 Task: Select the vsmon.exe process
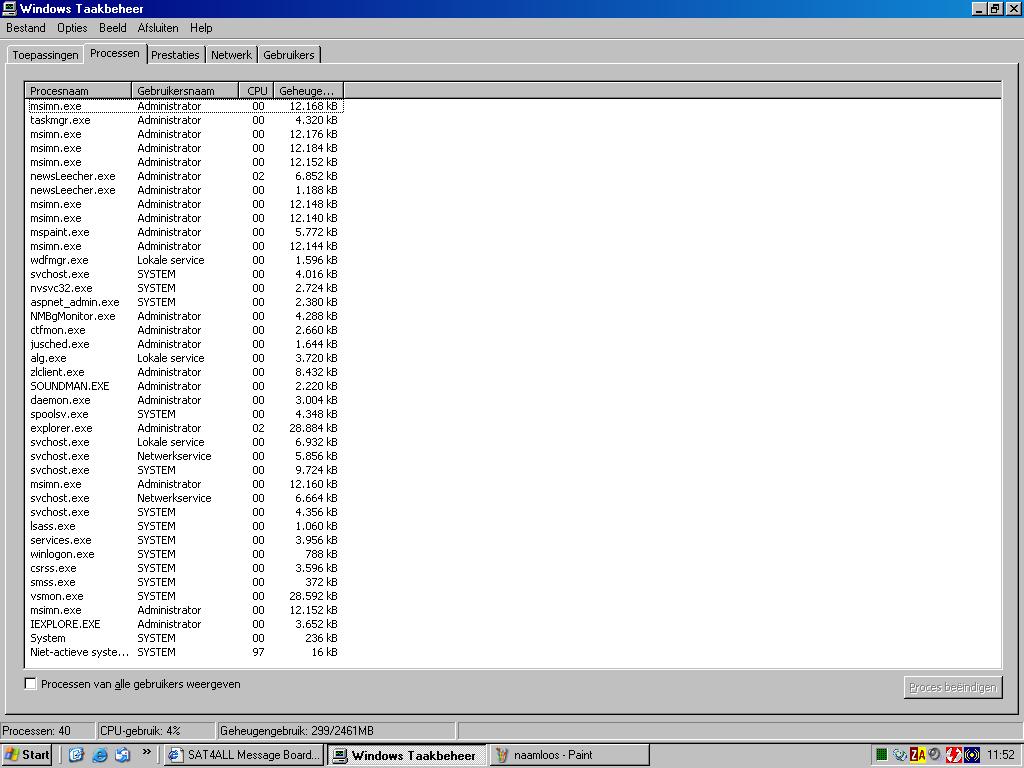[x=185, y=596]
